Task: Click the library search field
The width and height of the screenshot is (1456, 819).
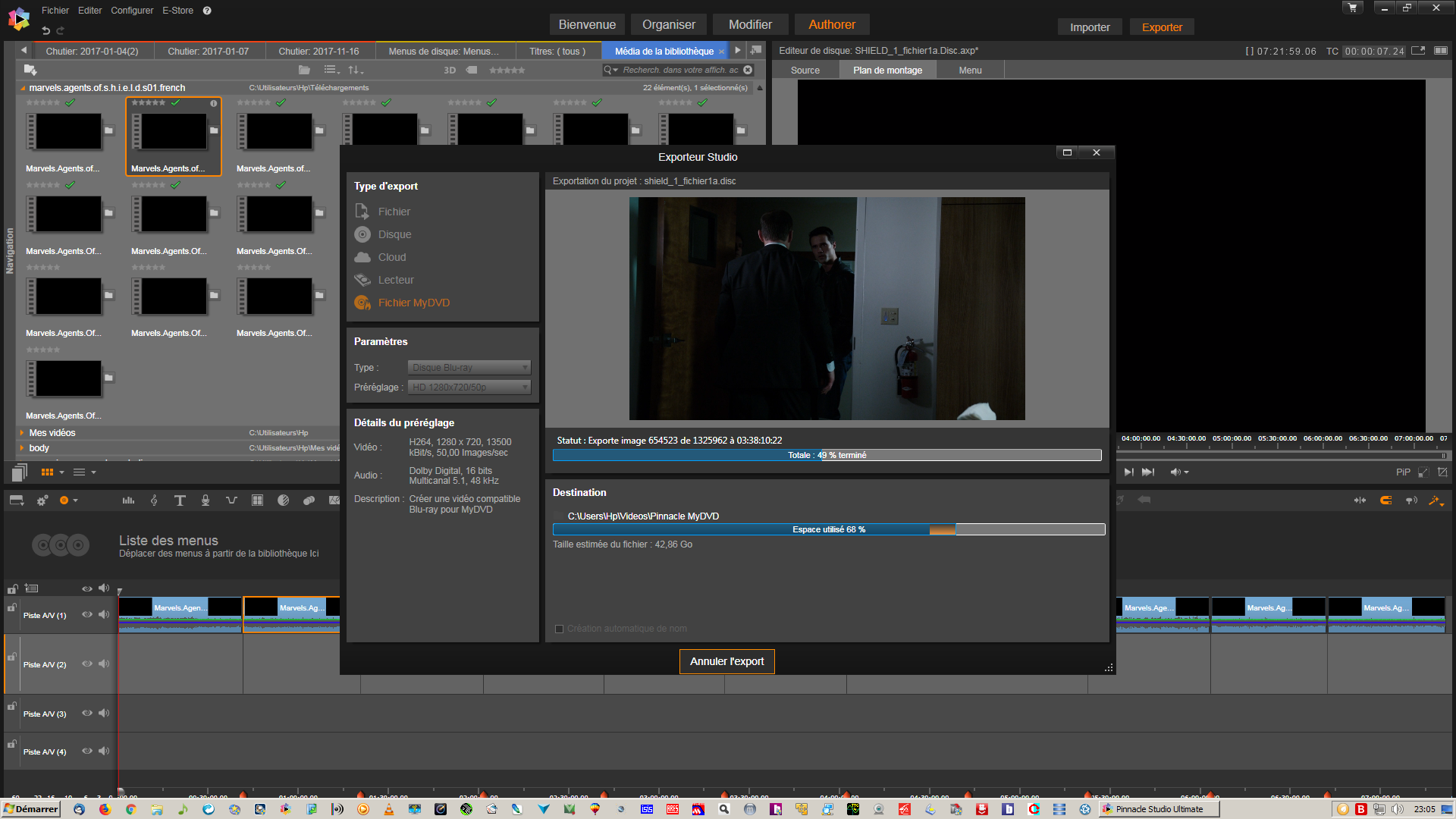Action: coord(679,70)
